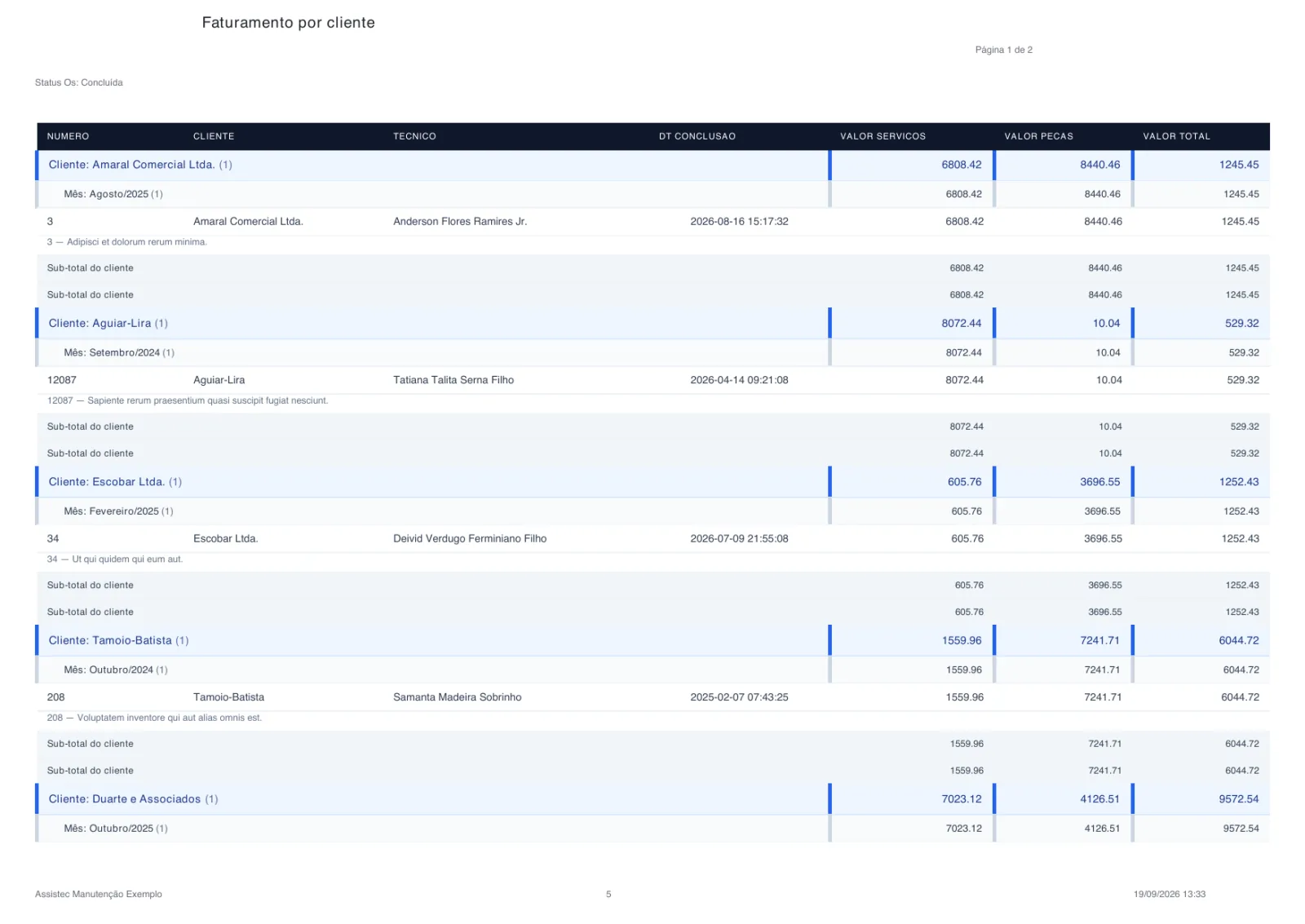Click the VALOR PECAS column header
Screen dimensions: 1305x924
tap(1038, 136)
